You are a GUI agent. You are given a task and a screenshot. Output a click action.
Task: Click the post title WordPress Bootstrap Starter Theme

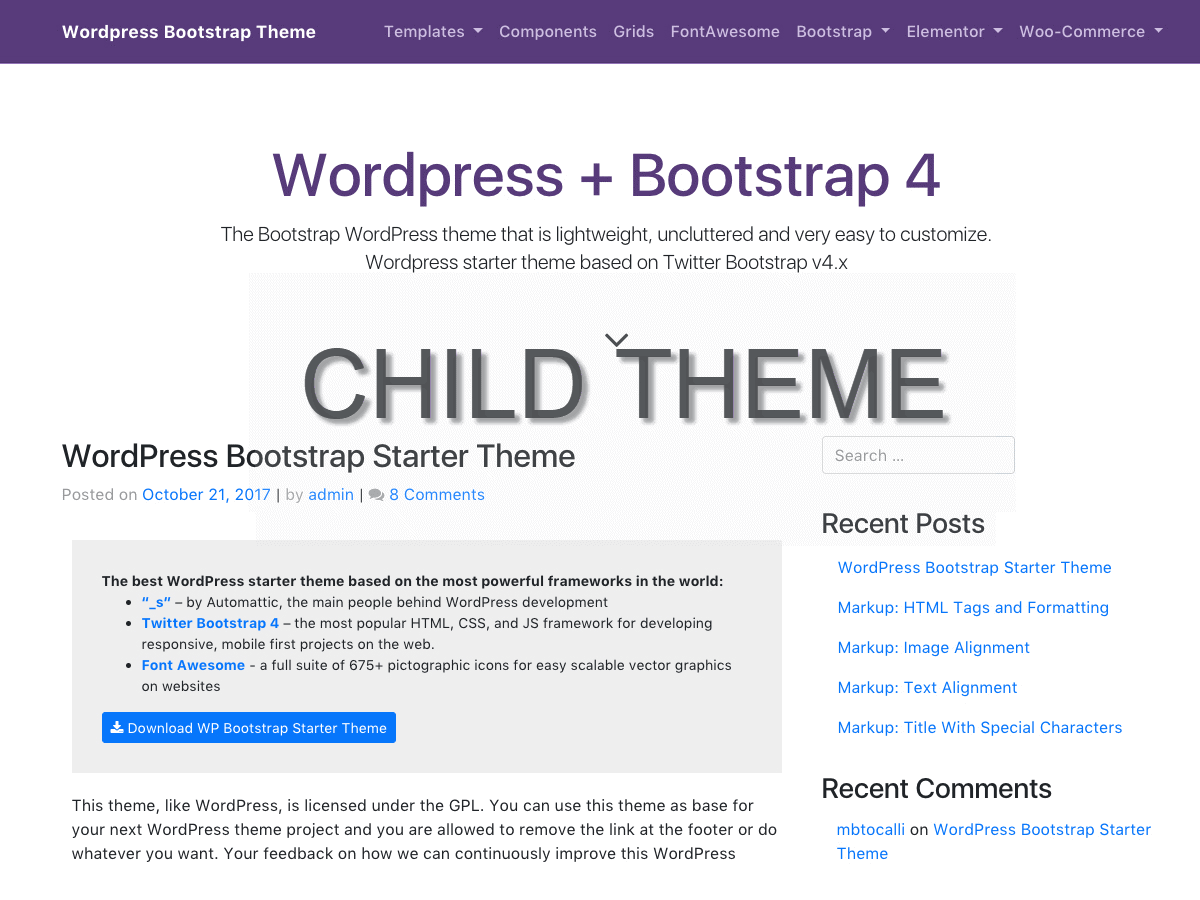pyautogui.click(x=318, y=456)
